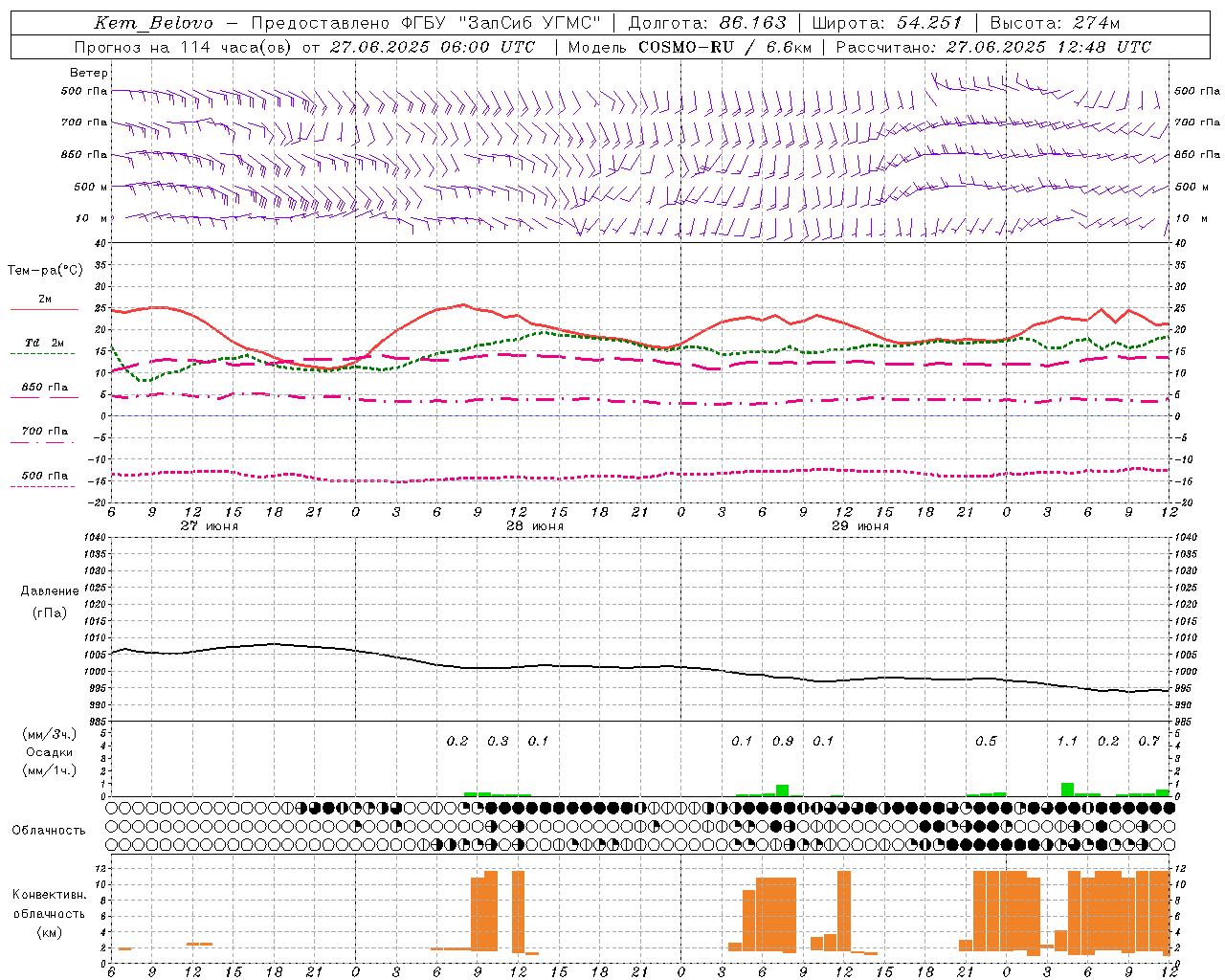The height and width of the screenshot is (980, 1225).
Task: Click the green precipitation bar under 1.1
Action: 1067,790
